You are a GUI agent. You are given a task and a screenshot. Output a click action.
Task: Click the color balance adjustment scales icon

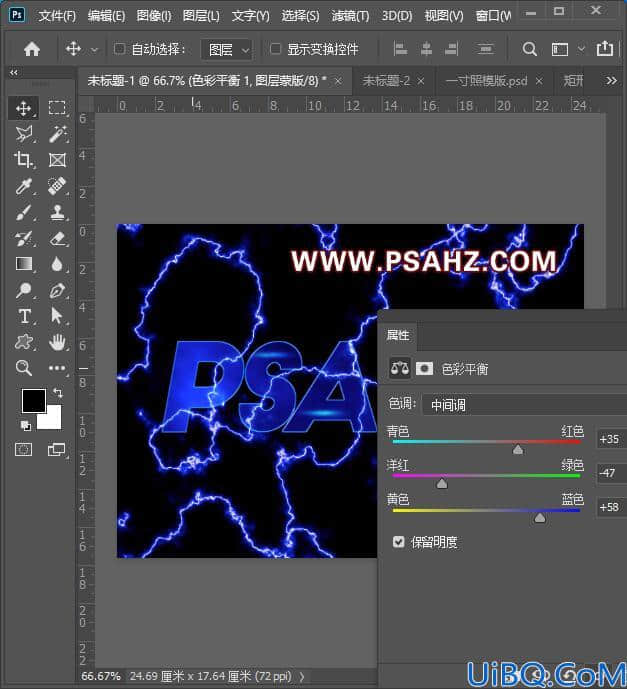point(400,368)
